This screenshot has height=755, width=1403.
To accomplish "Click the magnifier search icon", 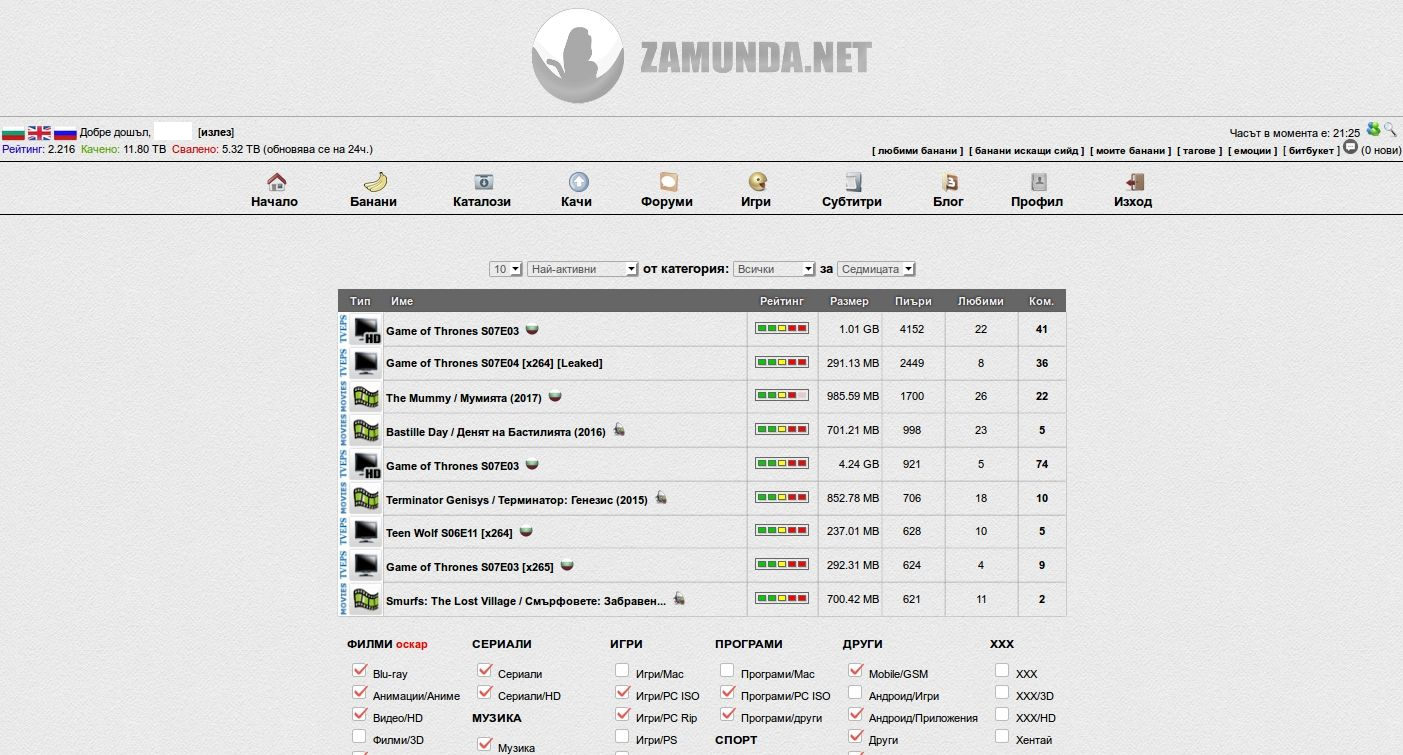I will coord(1390,130).
